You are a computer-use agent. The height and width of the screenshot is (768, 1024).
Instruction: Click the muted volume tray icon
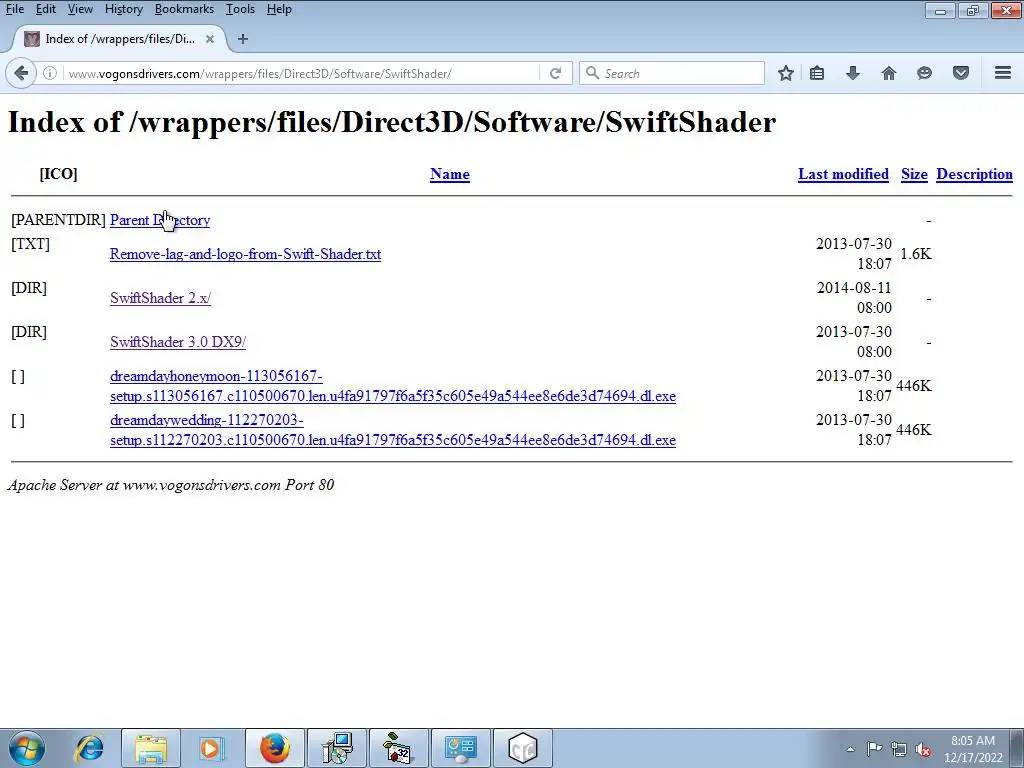pyautogui.click(x=923, y=749)
